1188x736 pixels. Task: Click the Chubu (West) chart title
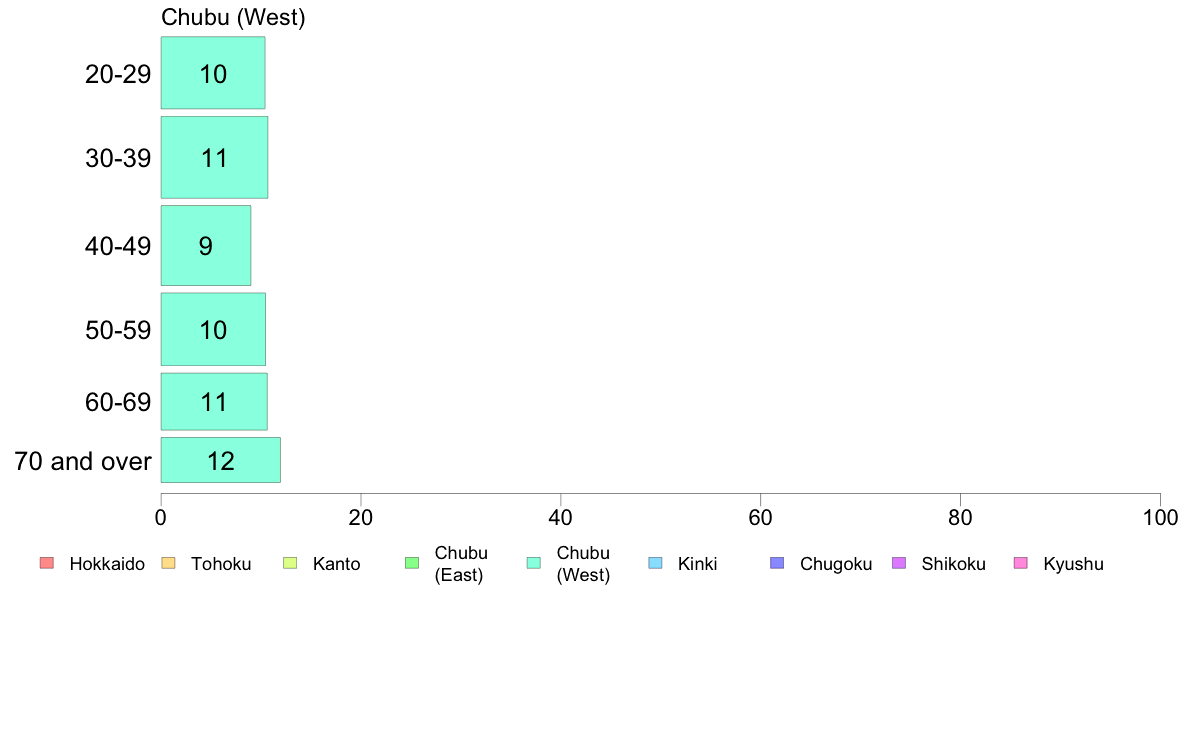233,18
